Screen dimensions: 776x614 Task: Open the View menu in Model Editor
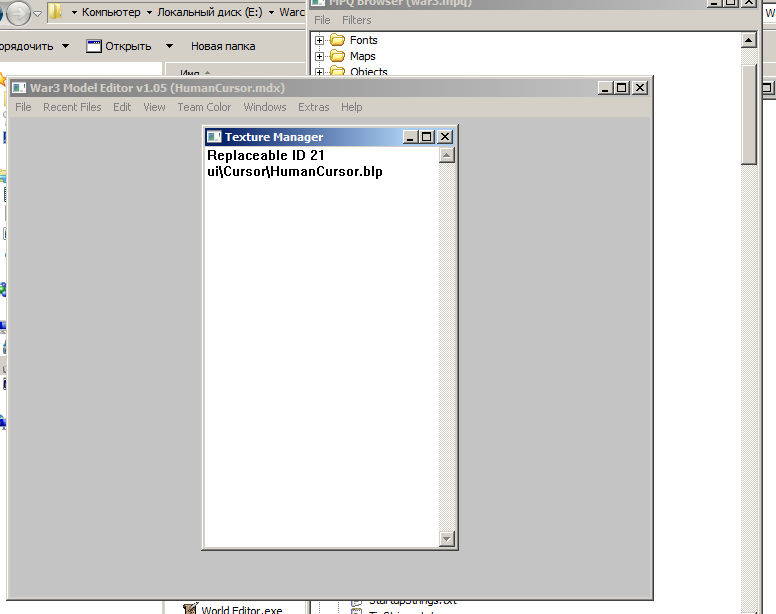154,107
